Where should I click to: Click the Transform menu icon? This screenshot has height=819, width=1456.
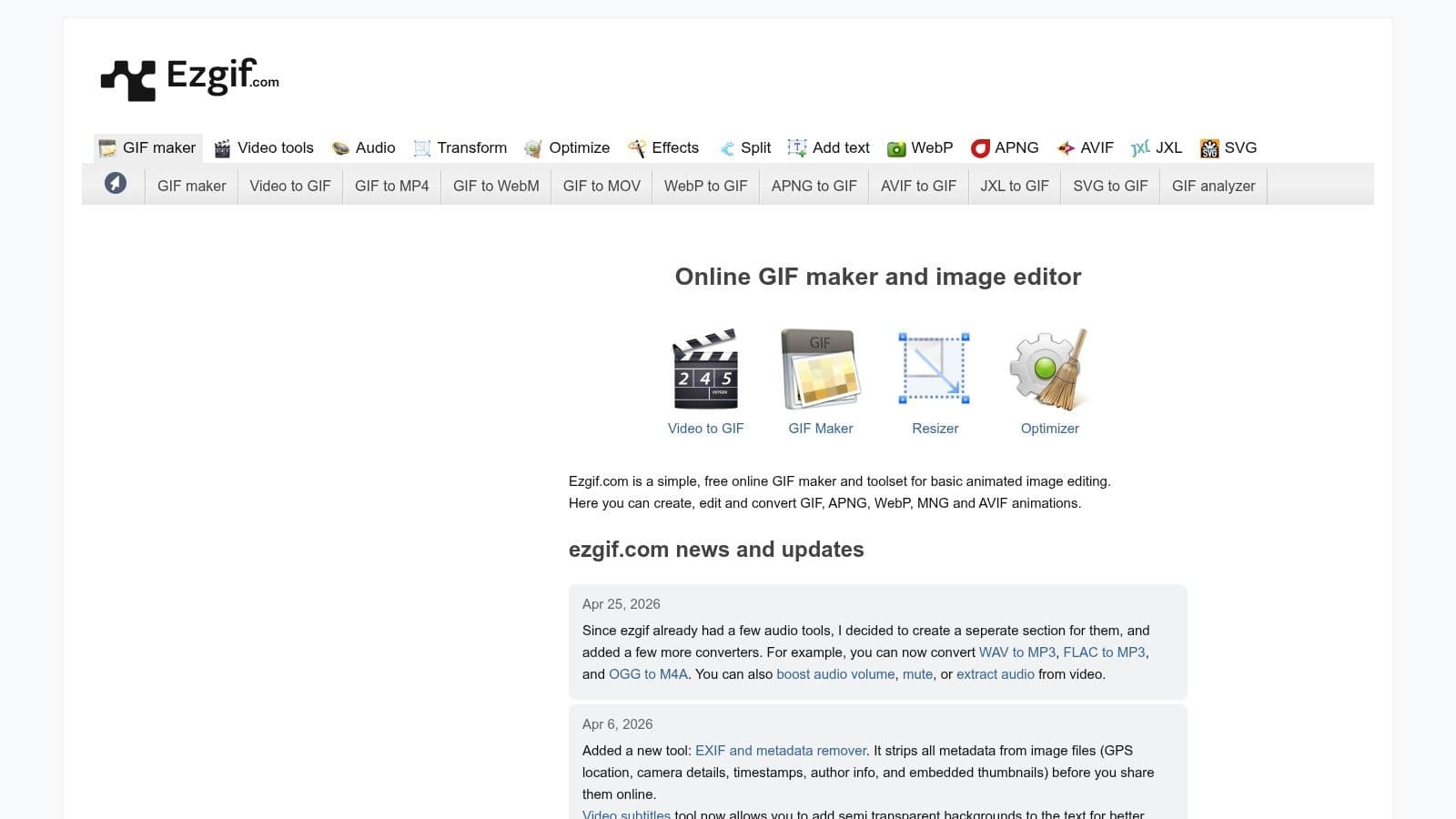(421, 148)
